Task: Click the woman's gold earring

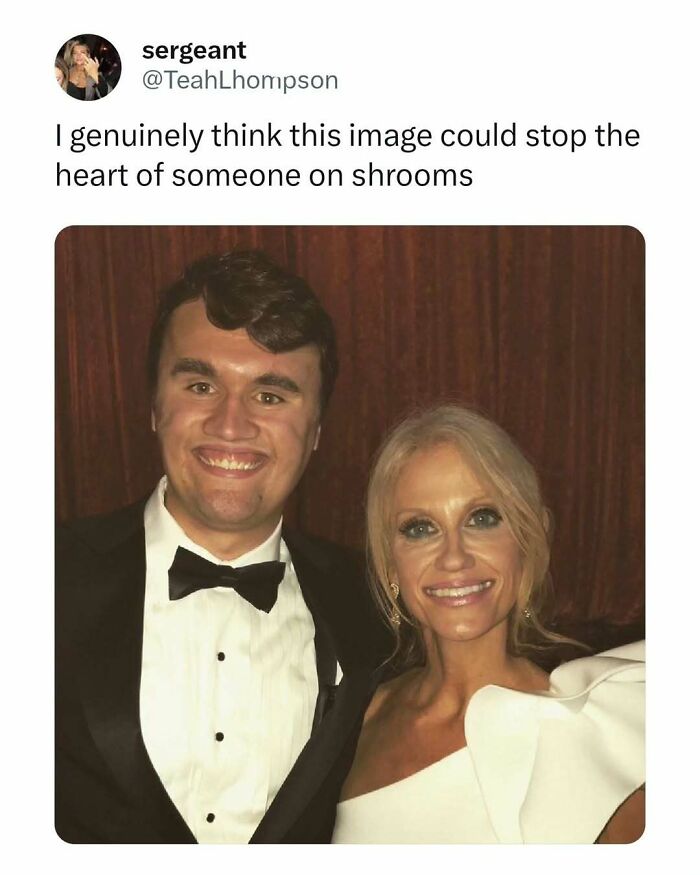Action: click(393, 594)
